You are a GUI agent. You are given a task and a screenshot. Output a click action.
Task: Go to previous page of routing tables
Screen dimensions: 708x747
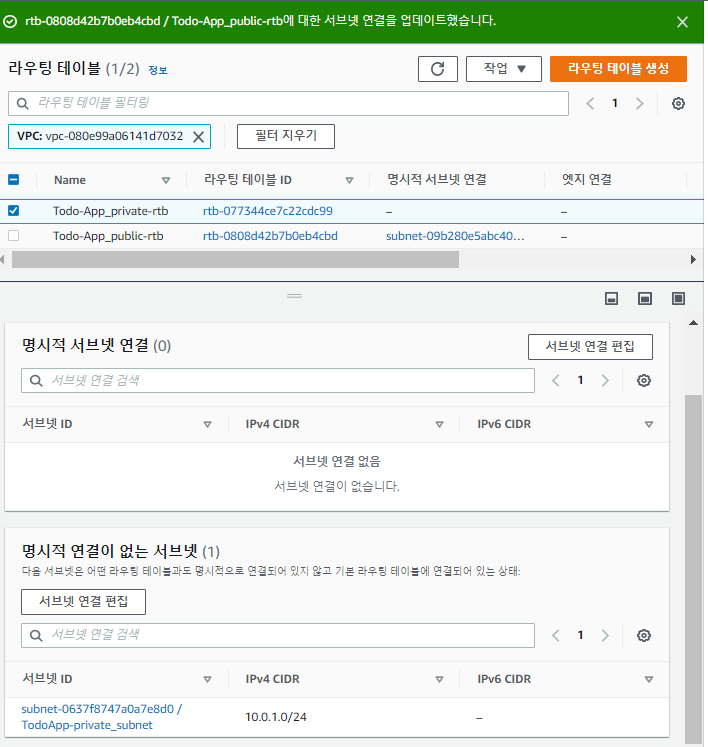tap(590, 103)
